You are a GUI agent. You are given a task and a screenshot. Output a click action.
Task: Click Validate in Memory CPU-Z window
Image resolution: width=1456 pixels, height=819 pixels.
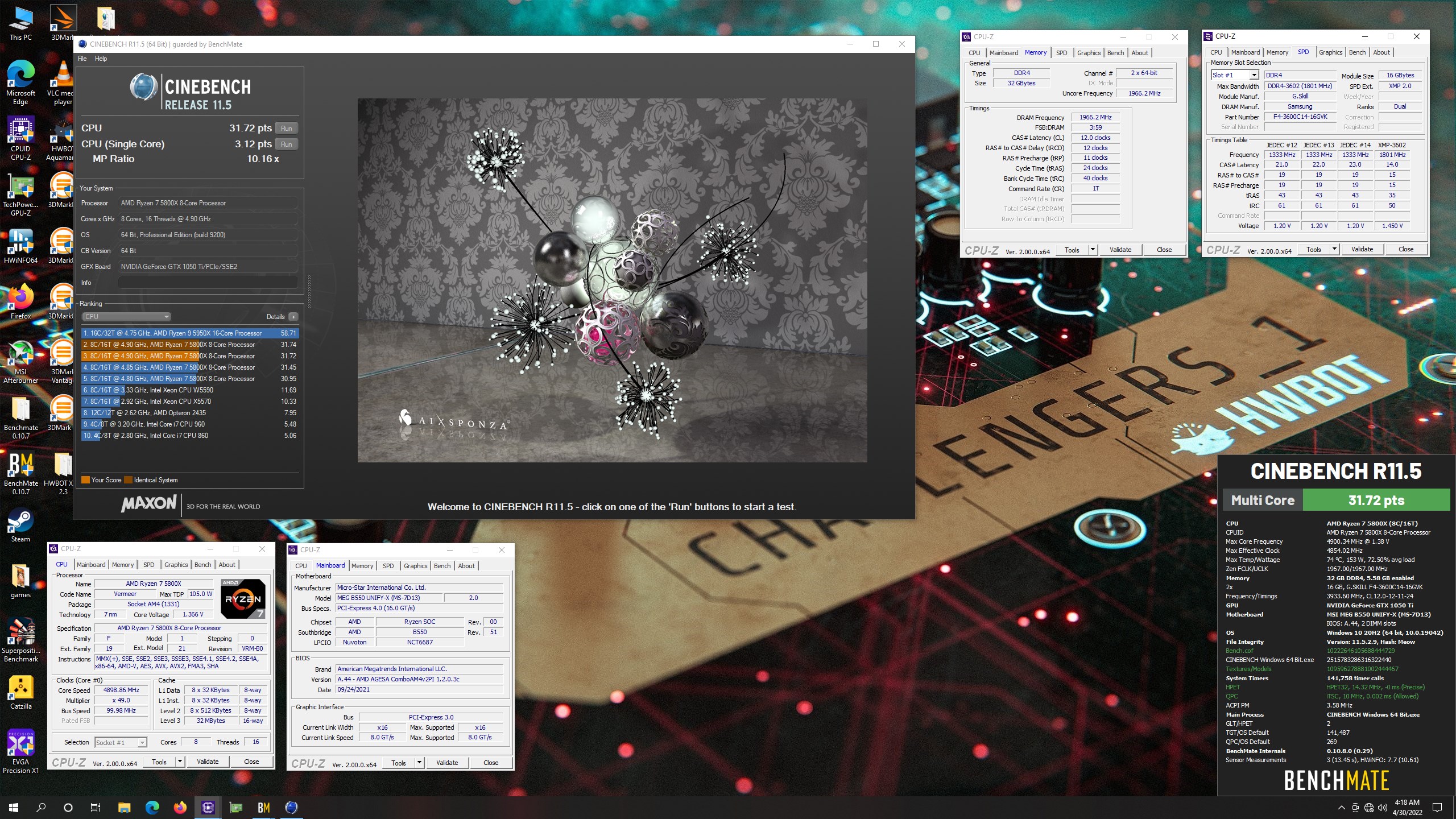(1120, 250)
